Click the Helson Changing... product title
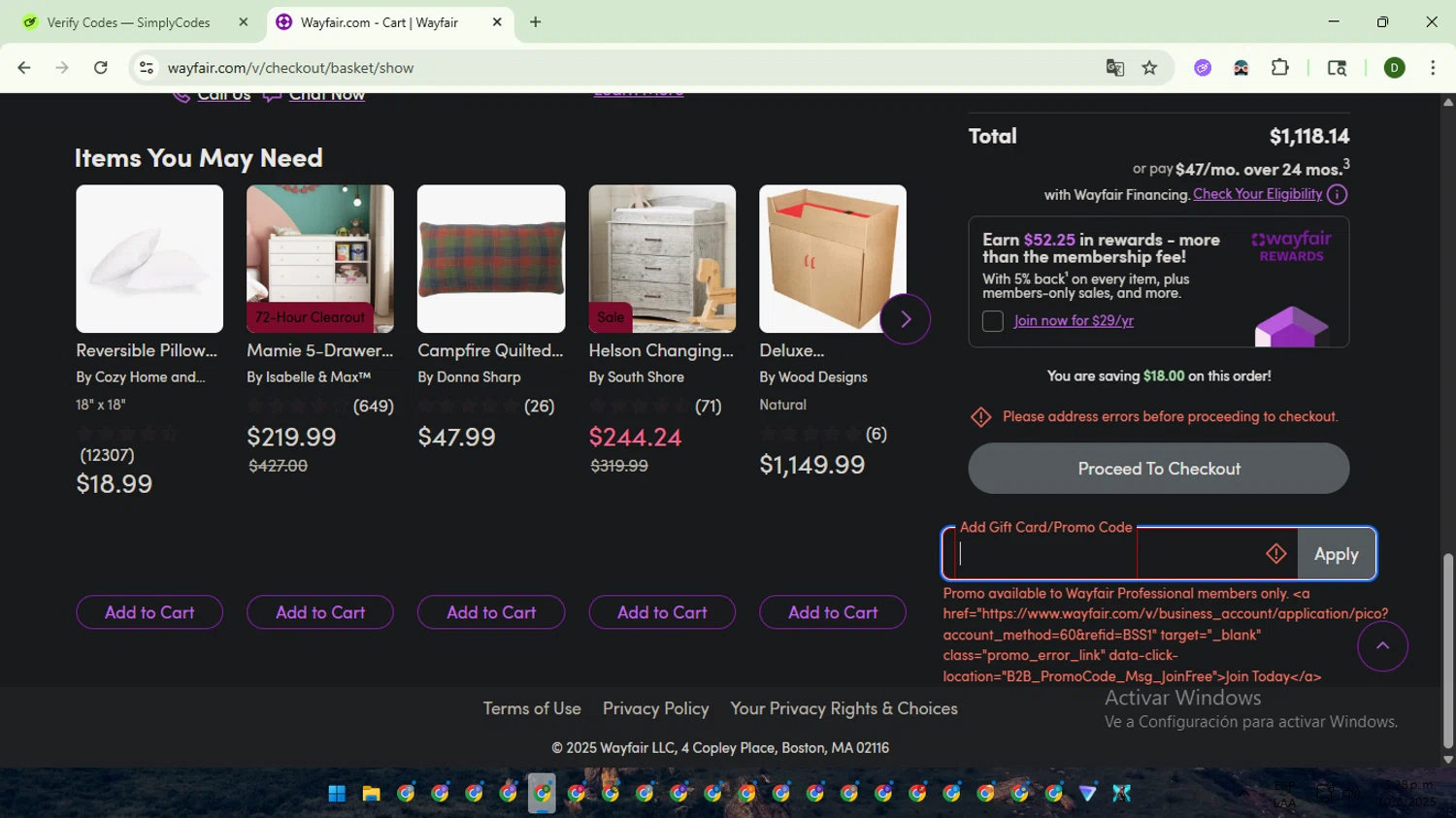This screenshot has width=1456, height=818. [661, 350]
